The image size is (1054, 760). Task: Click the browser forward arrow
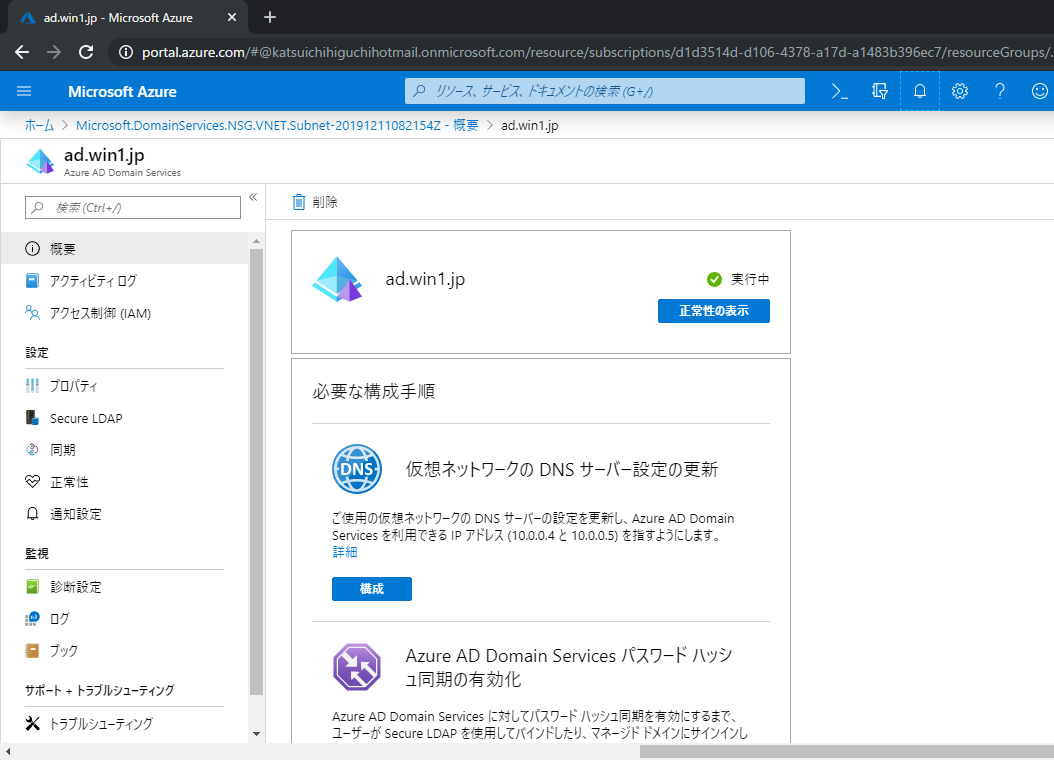click(x=54, y=52)
